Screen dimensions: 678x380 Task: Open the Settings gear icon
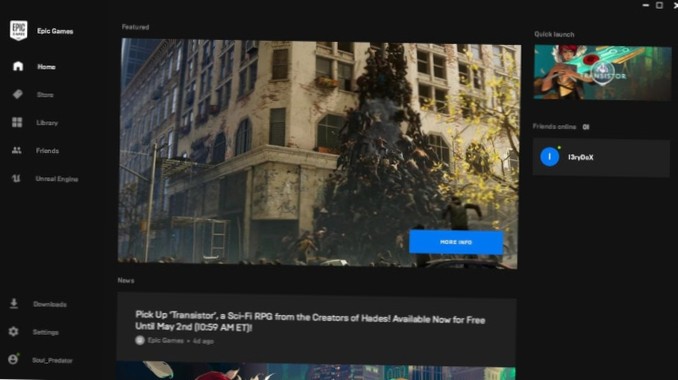[x=13, y=332]
